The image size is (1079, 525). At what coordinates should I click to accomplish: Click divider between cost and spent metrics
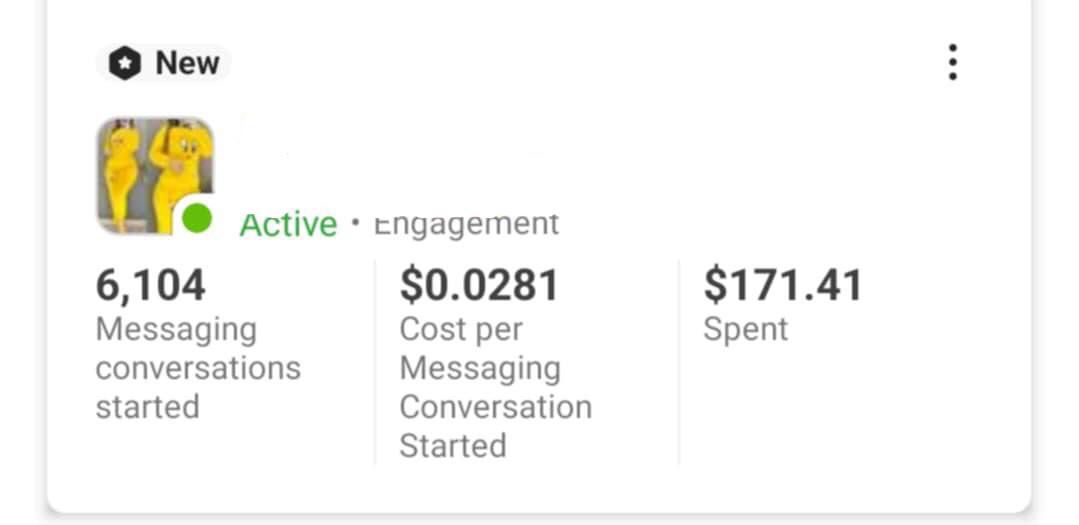click(x=679, y=362)
